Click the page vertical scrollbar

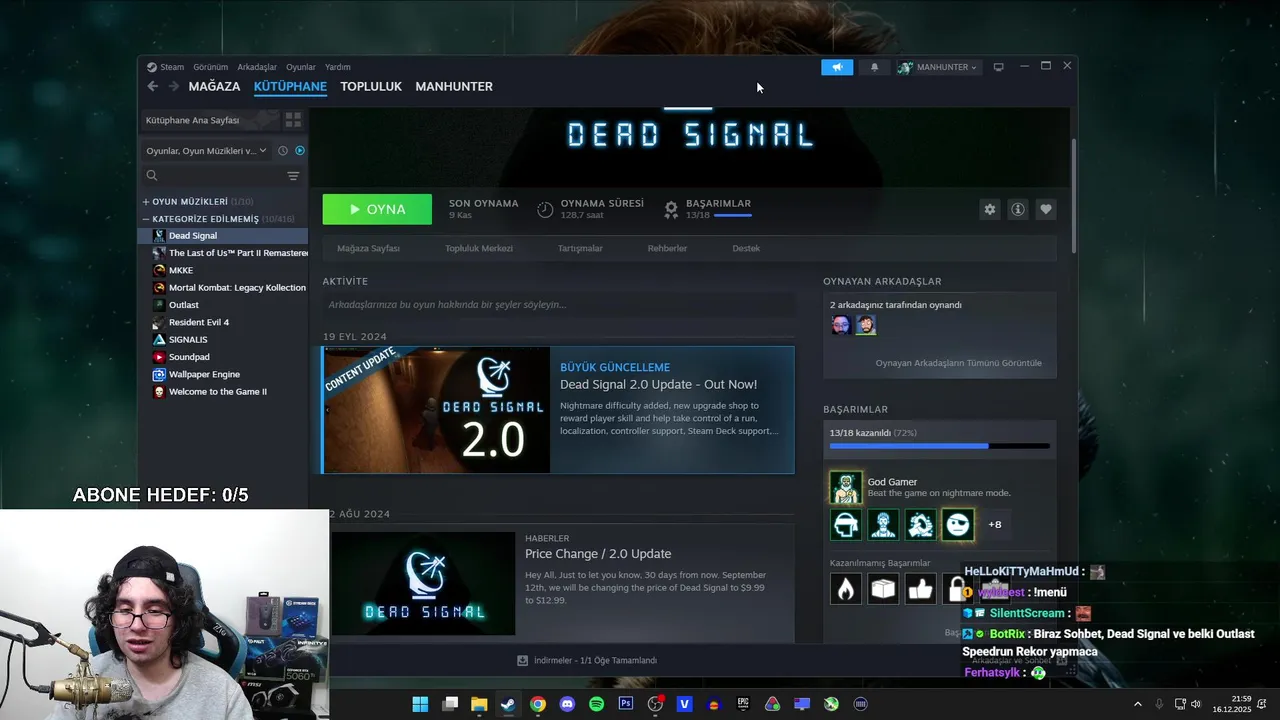1074,196
